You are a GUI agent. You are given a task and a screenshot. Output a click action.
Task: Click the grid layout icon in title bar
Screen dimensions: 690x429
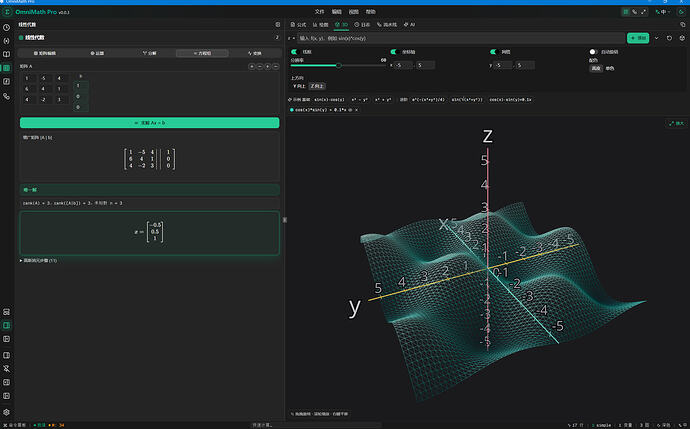pos(625,12)
